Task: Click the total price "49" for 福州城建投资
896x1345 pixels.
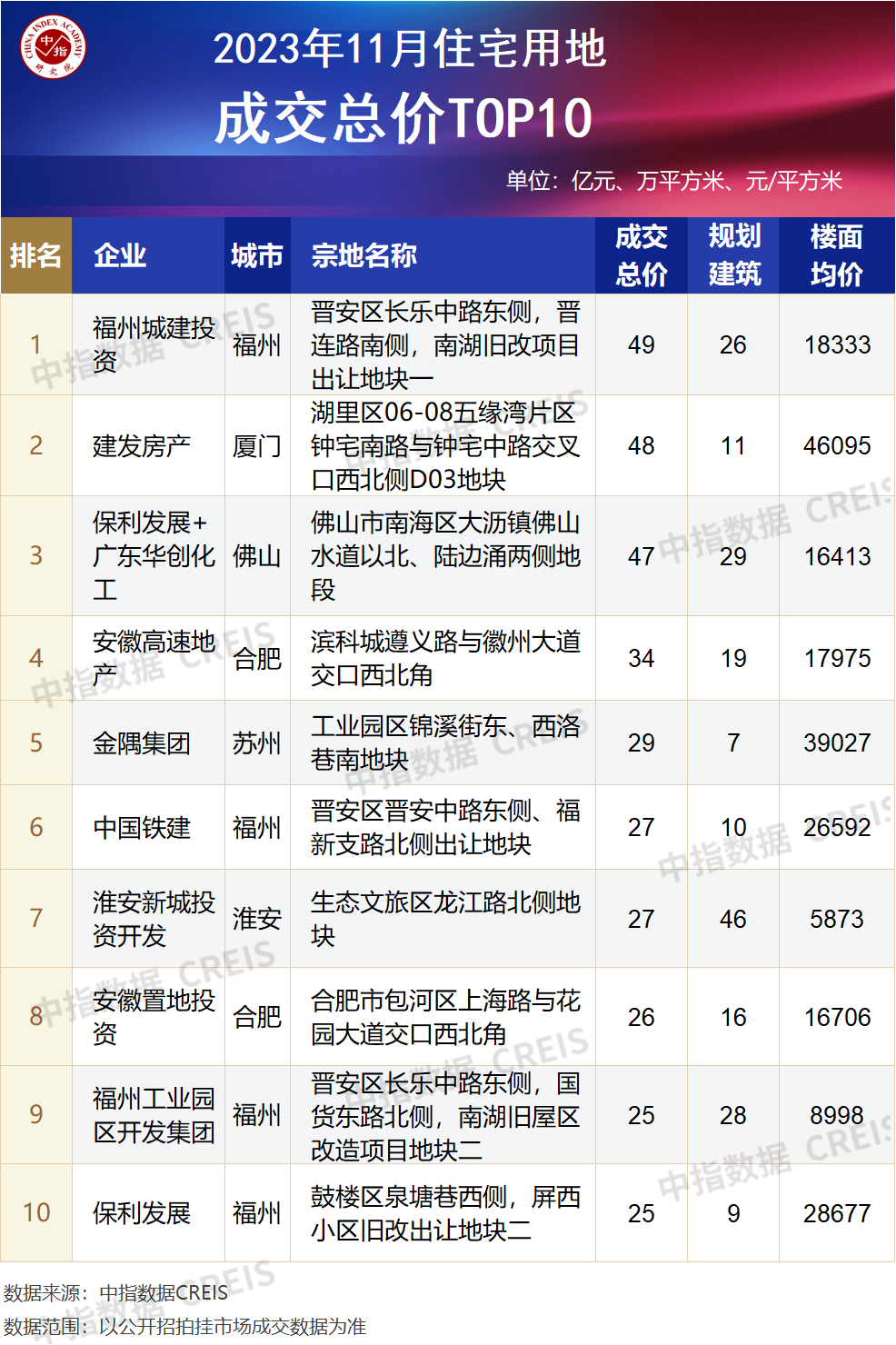Action: pos(642,344)
